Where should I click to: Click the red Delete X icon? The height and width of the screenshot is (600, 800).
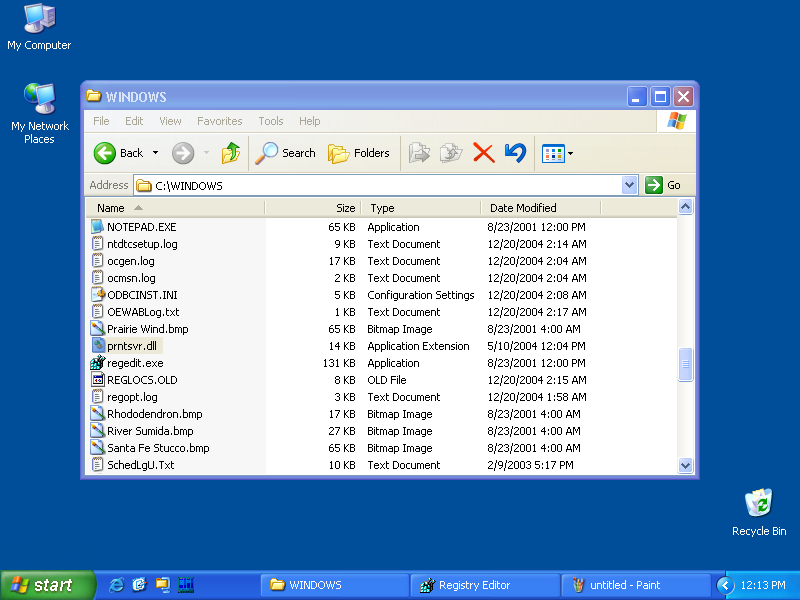coord(483,153)
